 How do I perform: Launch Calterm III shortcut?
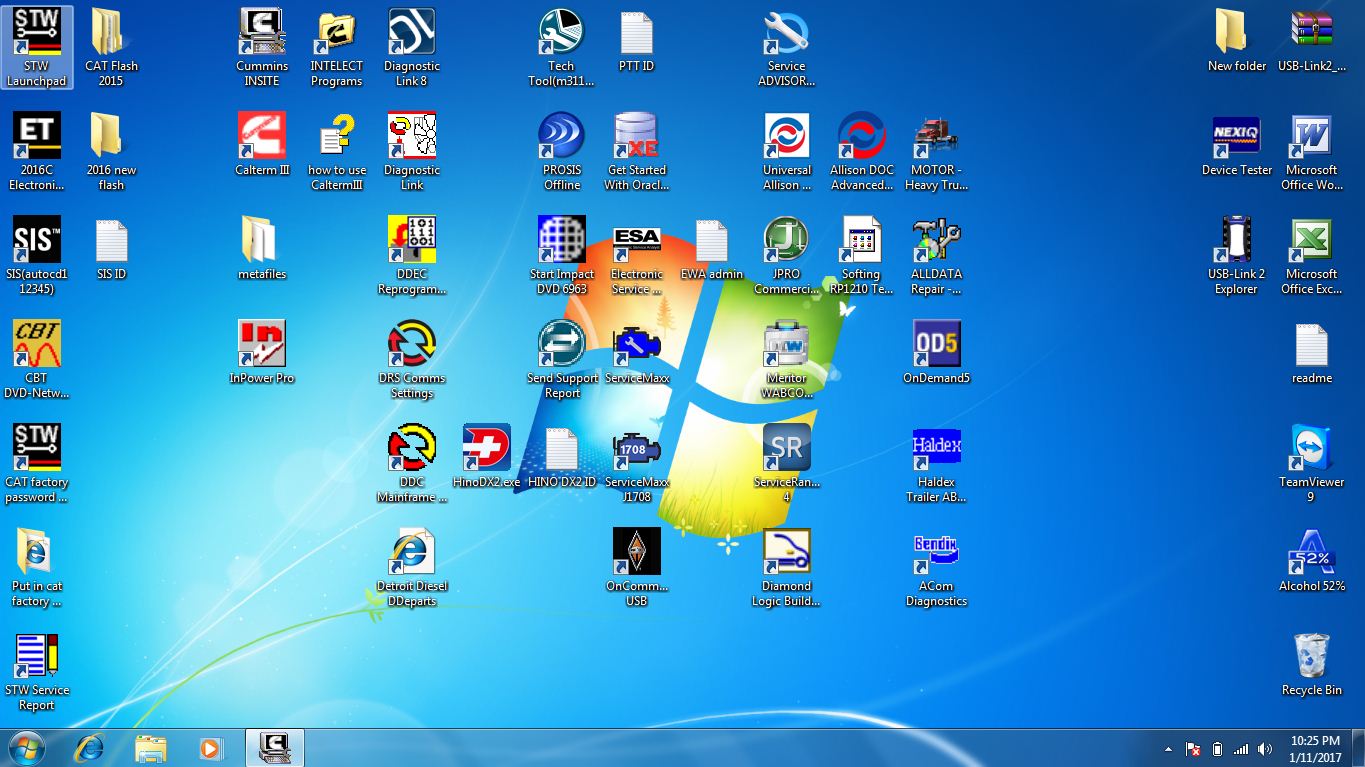click(x=262, y=144)
